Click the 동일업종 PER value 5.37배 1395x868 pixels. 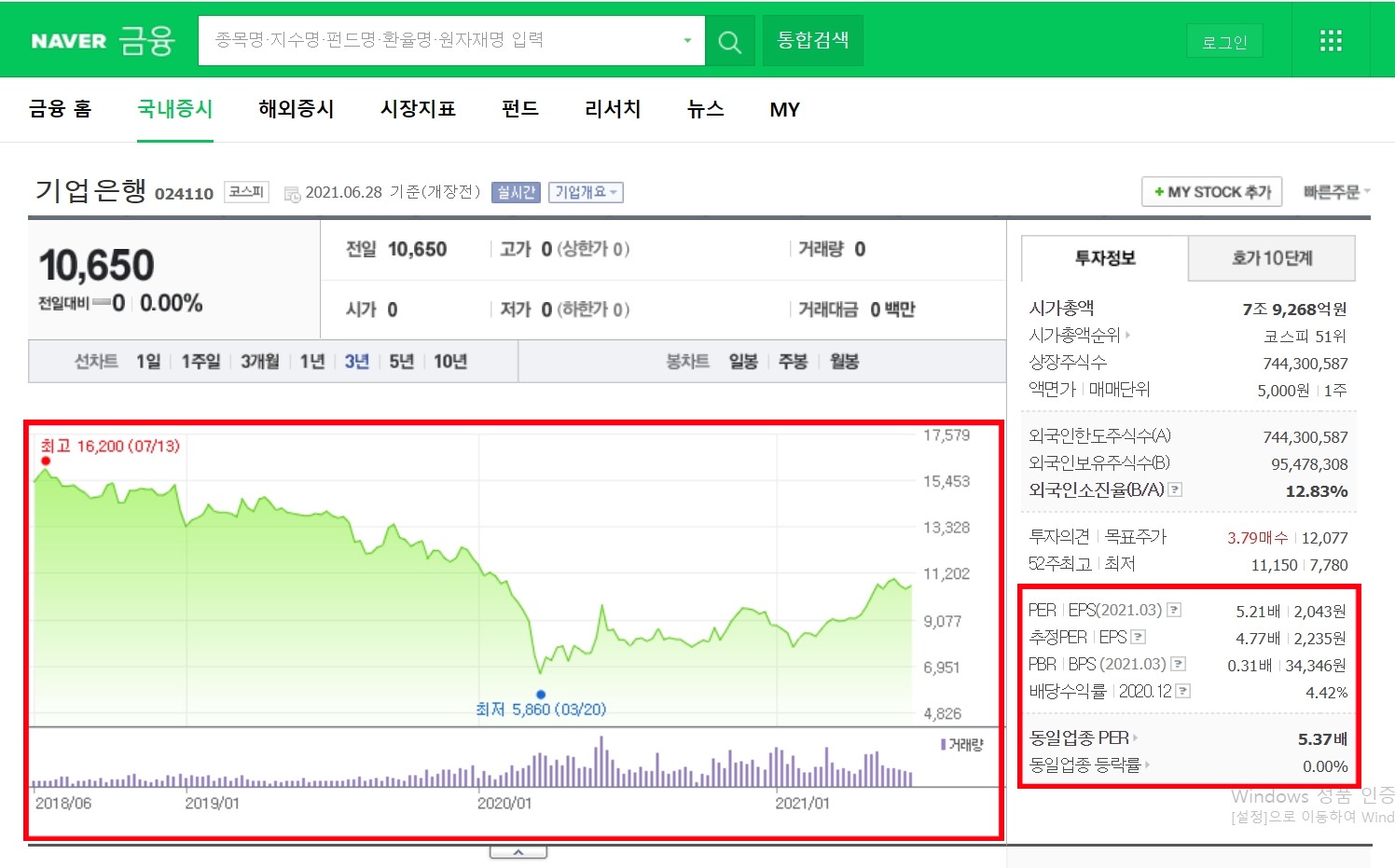(x=1322, y=739)
